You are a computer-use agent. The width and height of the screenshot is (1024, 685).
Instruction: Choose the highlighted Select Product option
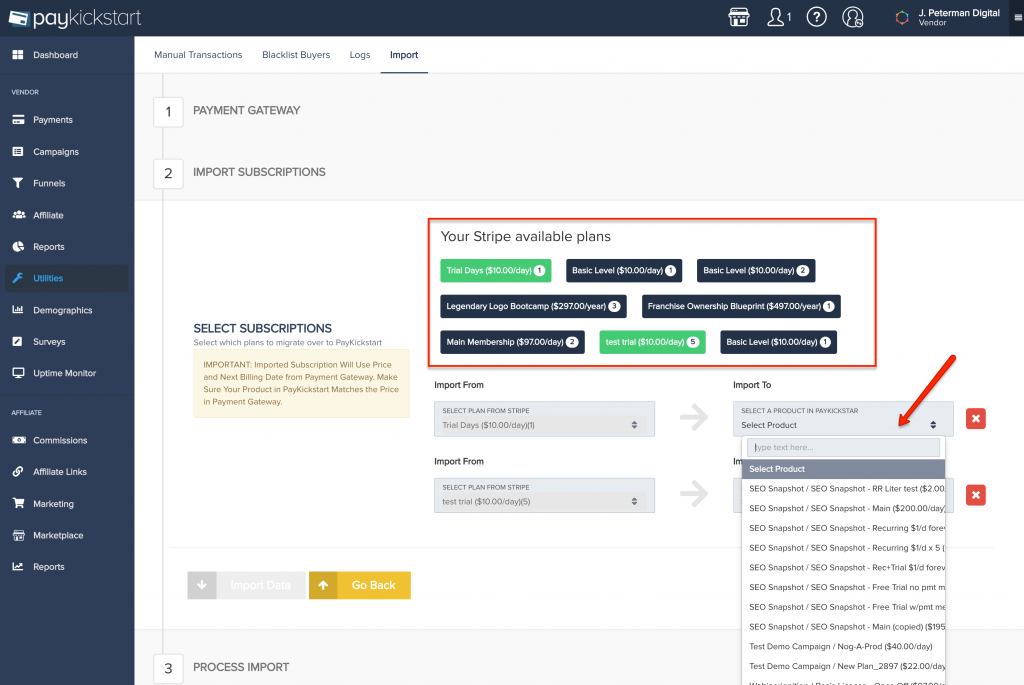(843, 469)
